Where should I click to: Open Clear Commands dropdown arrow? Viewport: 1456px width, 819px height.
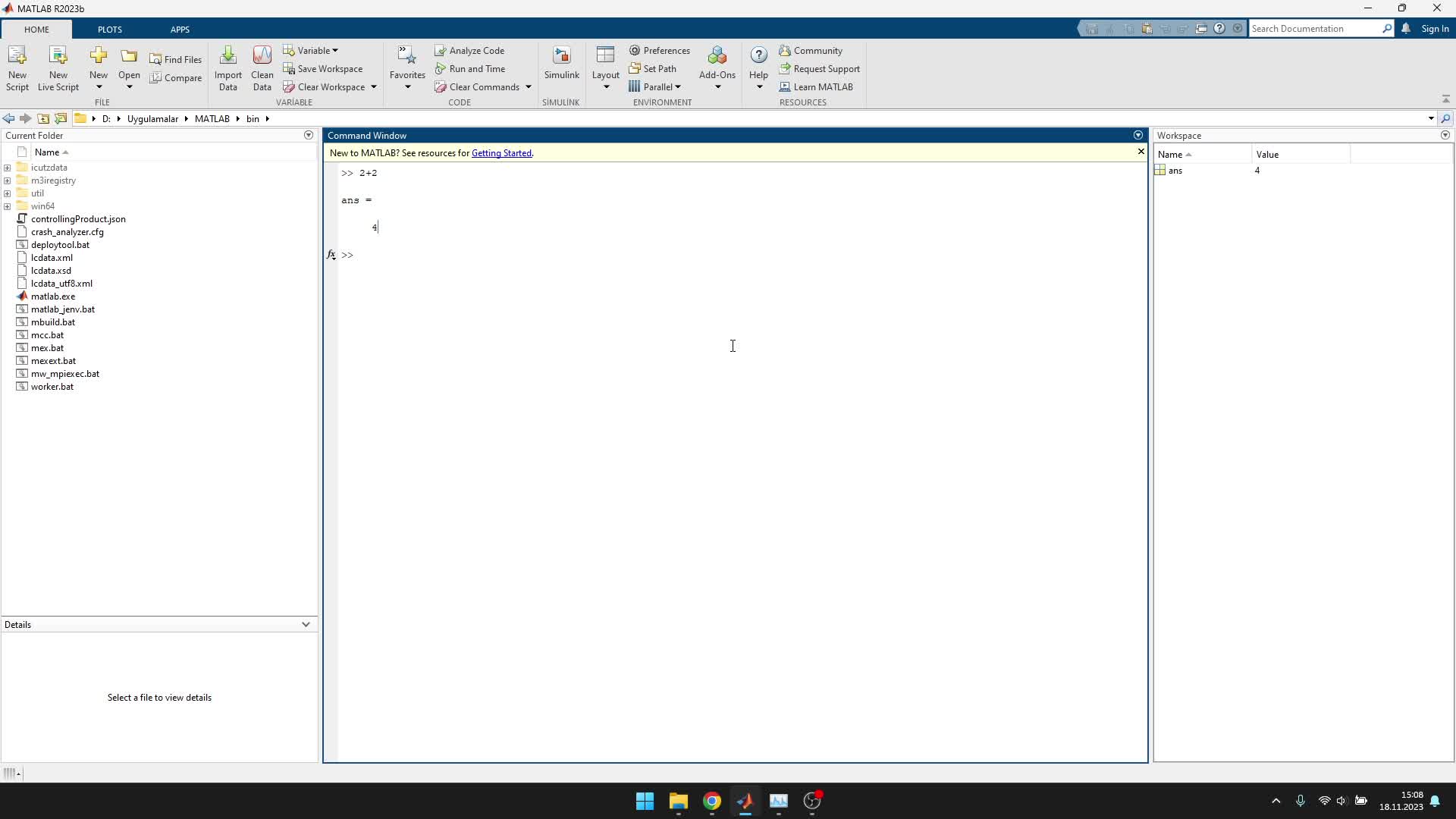point(529,87)
